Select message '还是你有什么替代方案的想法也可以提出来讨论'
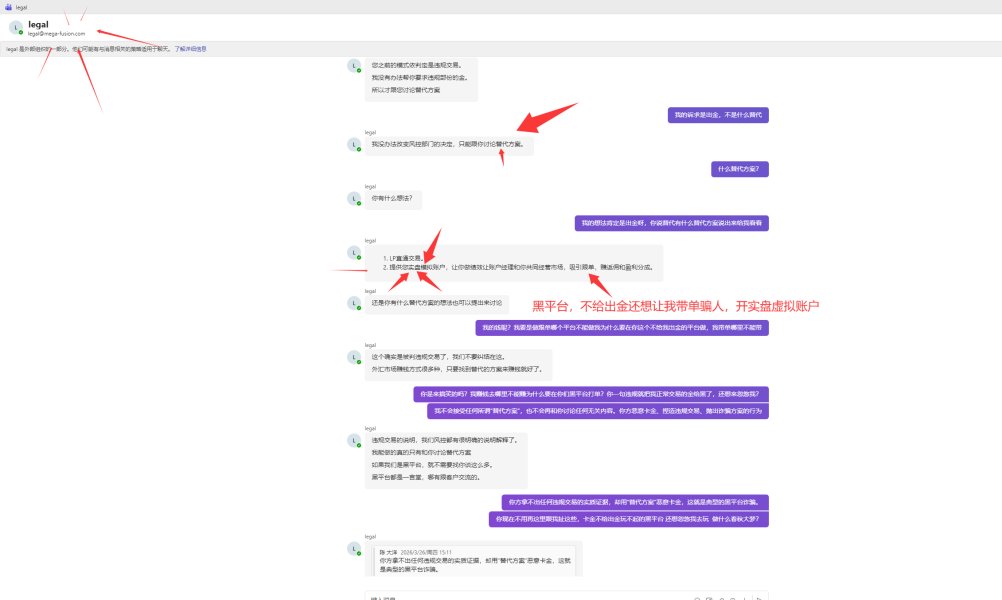The width and height of the screenshot is (1002, 600). [436, 303]
